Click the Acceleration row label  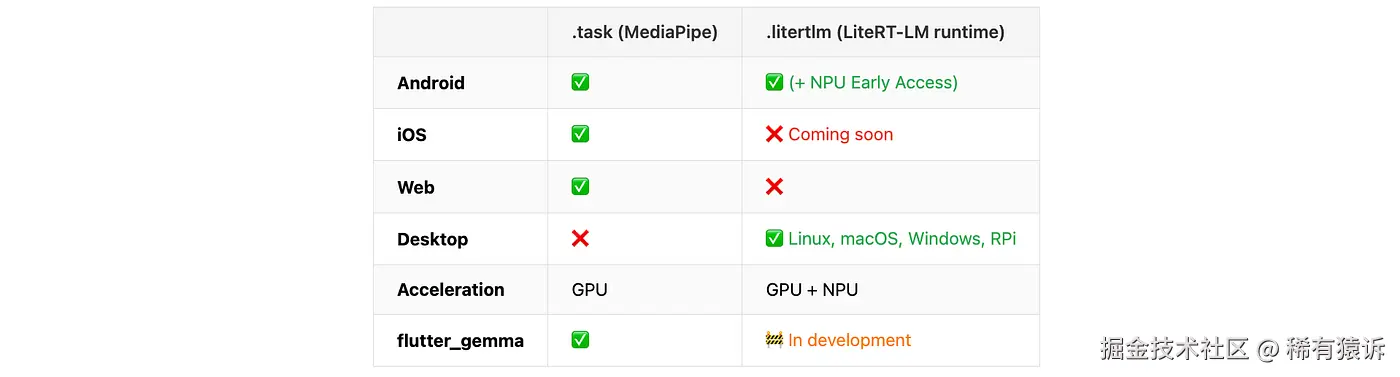point(451,290)
